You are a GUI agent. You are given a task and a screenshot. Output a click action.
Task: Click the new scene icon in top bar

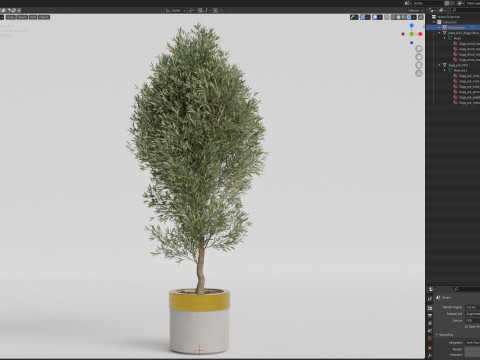pyautogui.click(x=447, y=3)
